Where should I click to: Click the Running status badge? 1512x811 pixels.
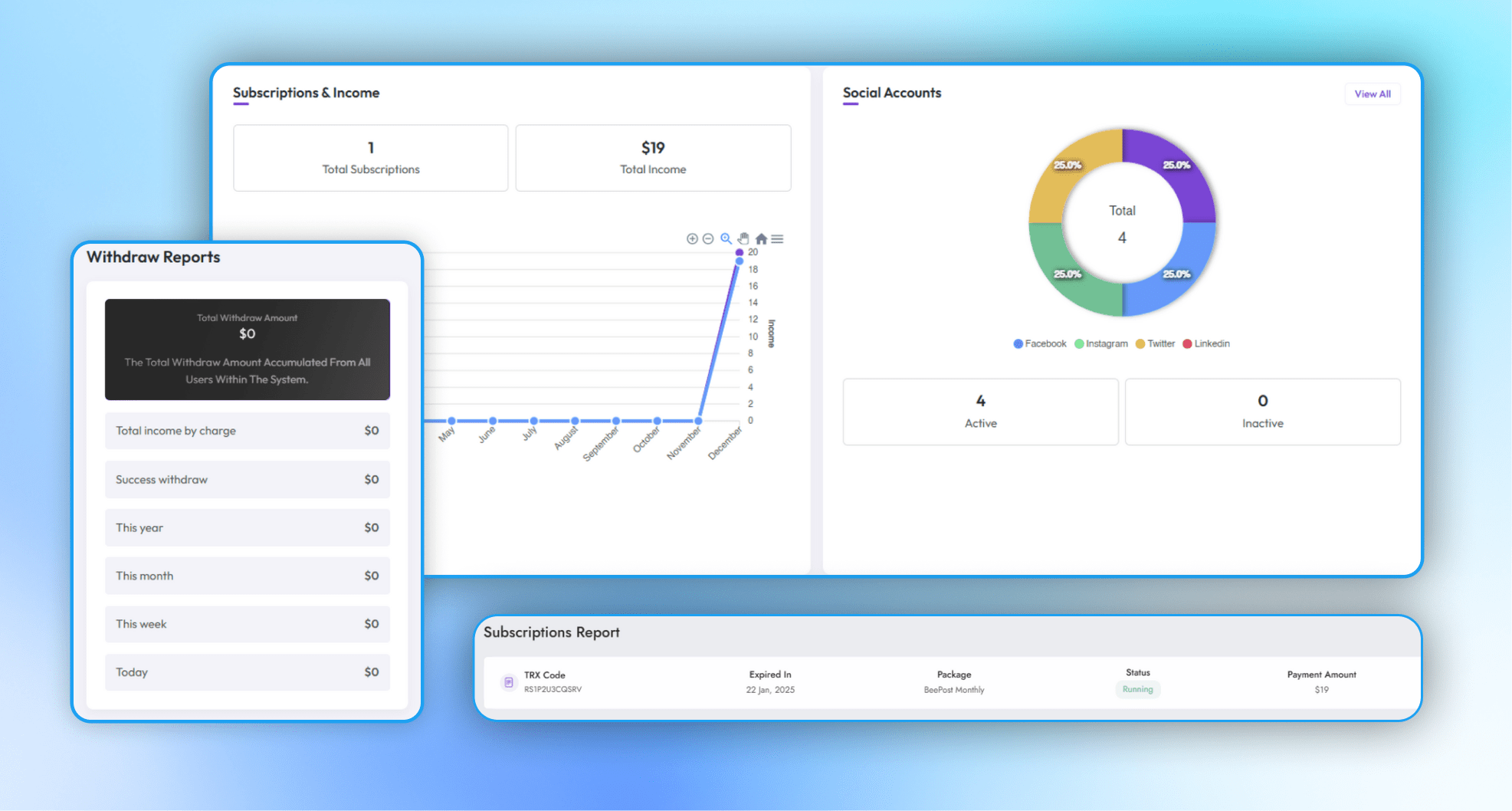point(1137,690)
